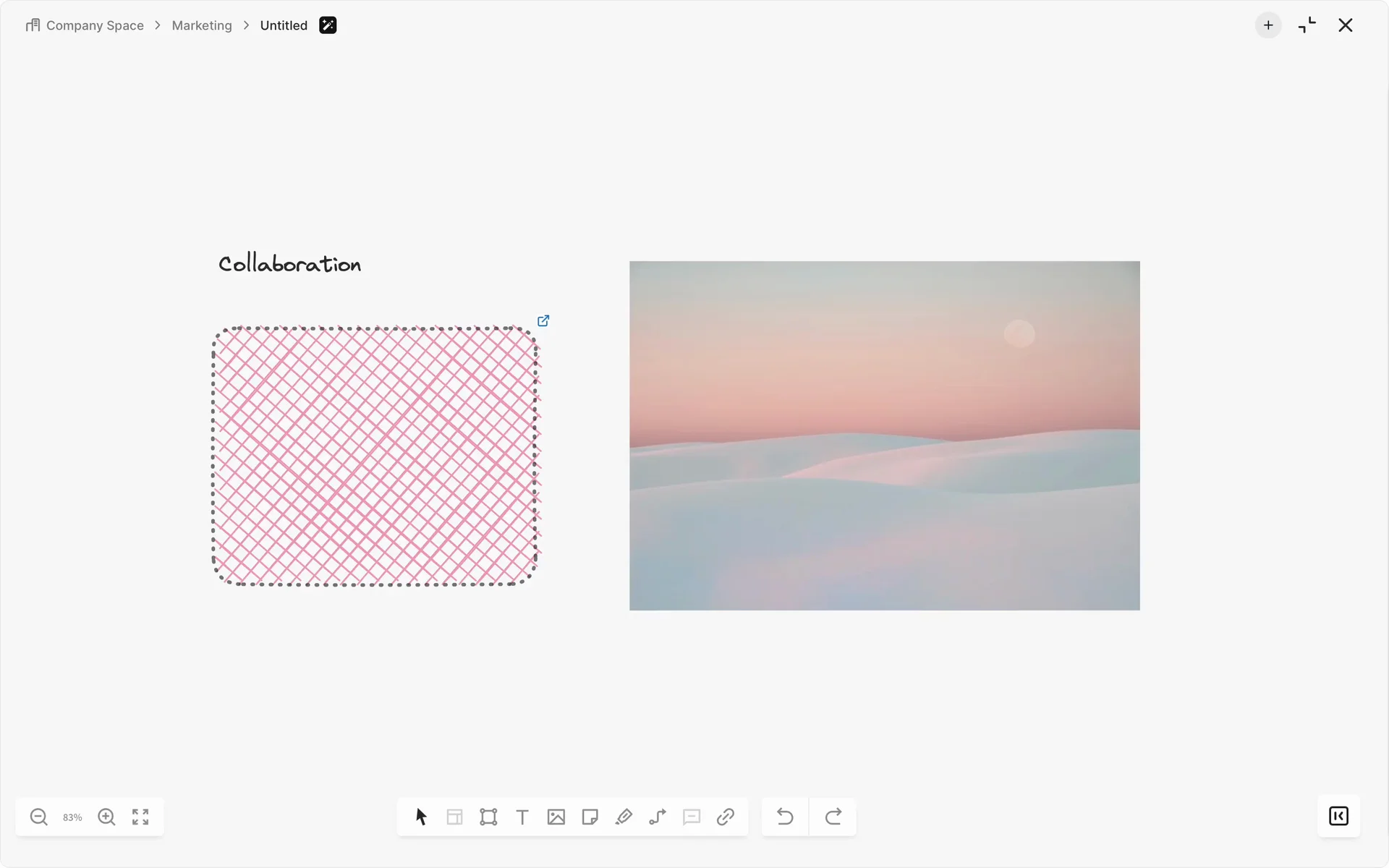
Task: Redo the last action
Action: pyautogui.click(x=833, y=817)
